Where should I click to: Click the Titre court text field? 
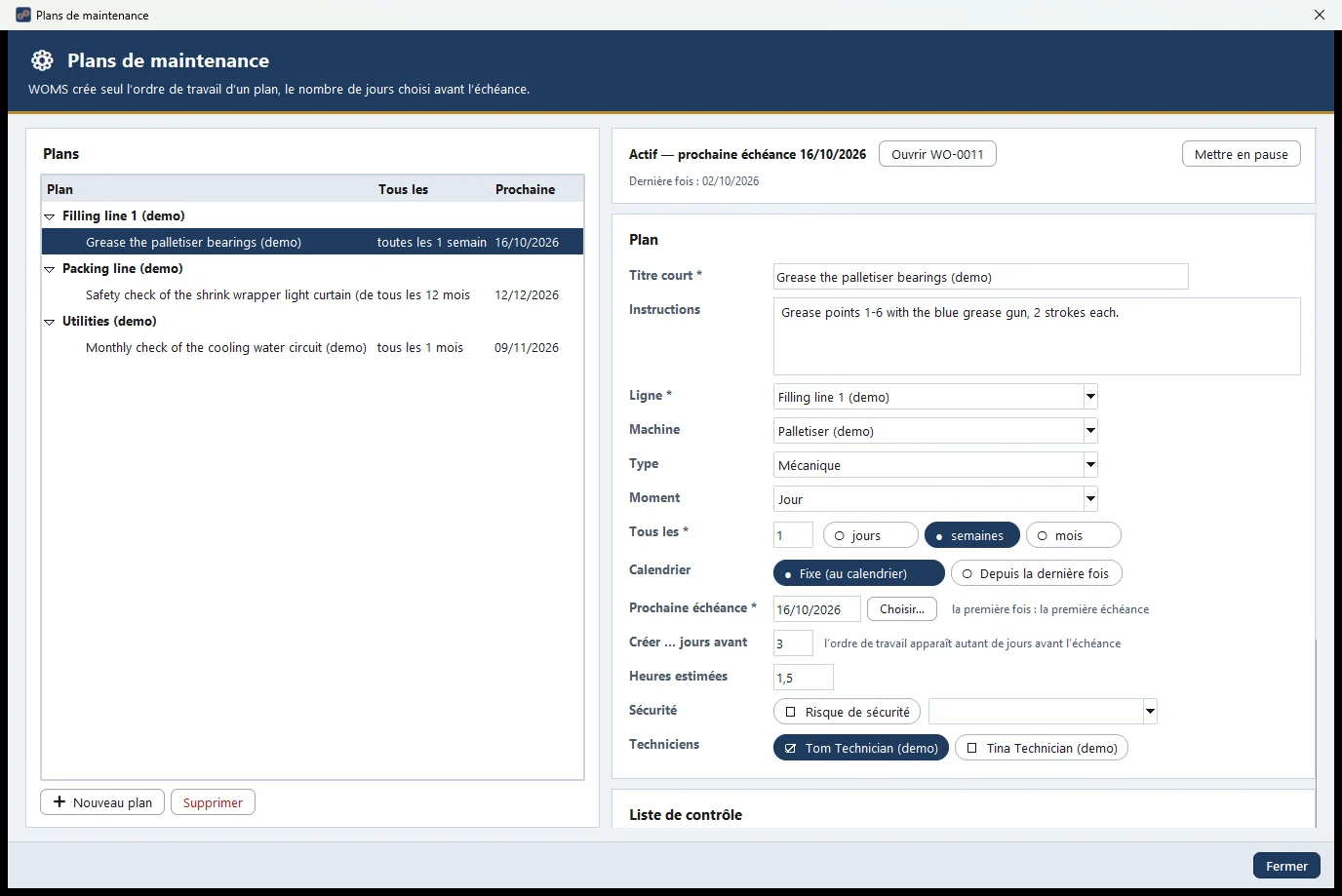[x=980, y=277]
